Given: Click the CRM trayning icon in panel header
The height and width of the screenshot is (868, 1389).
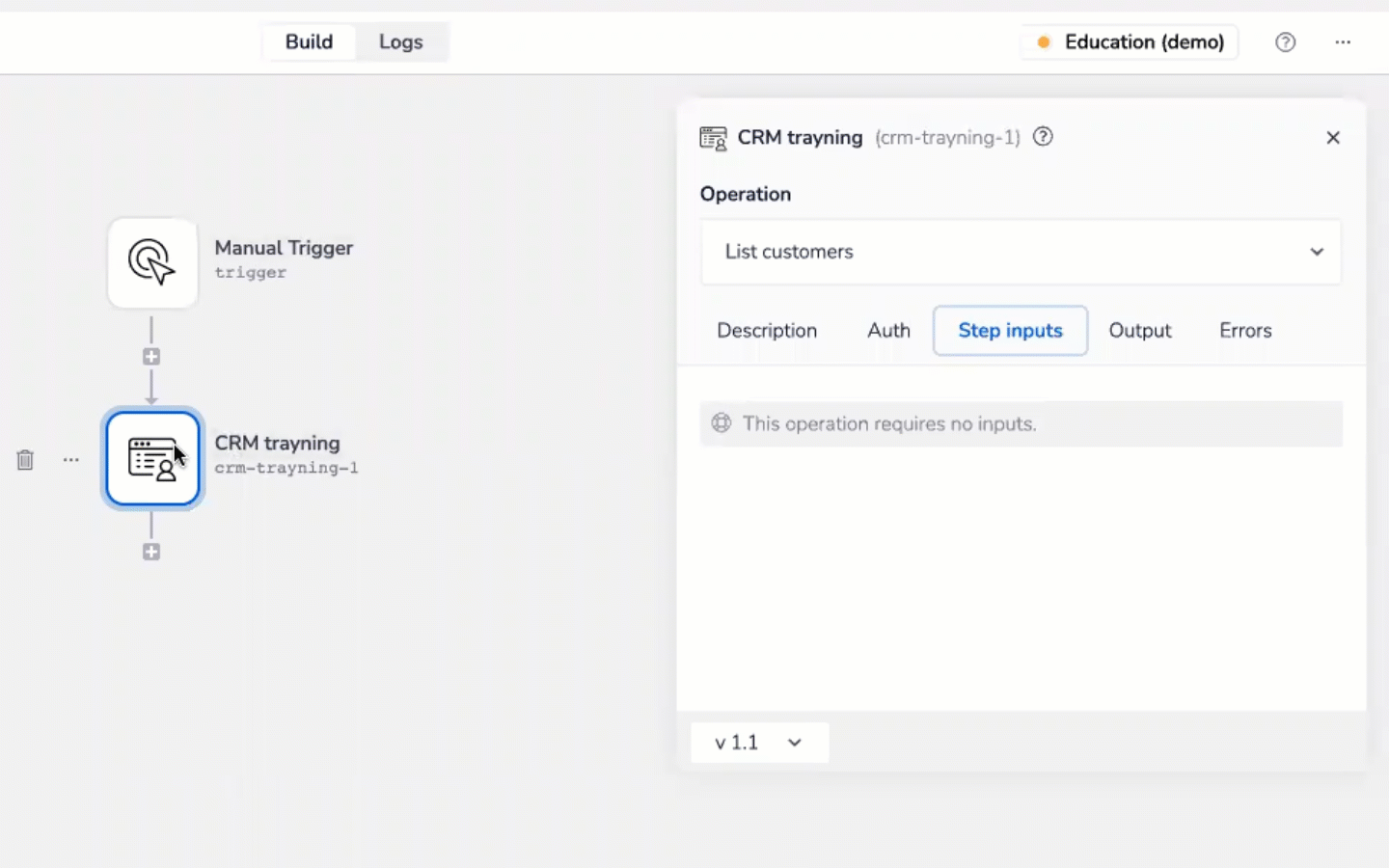Looking at the screenshot, I should 714,138.
